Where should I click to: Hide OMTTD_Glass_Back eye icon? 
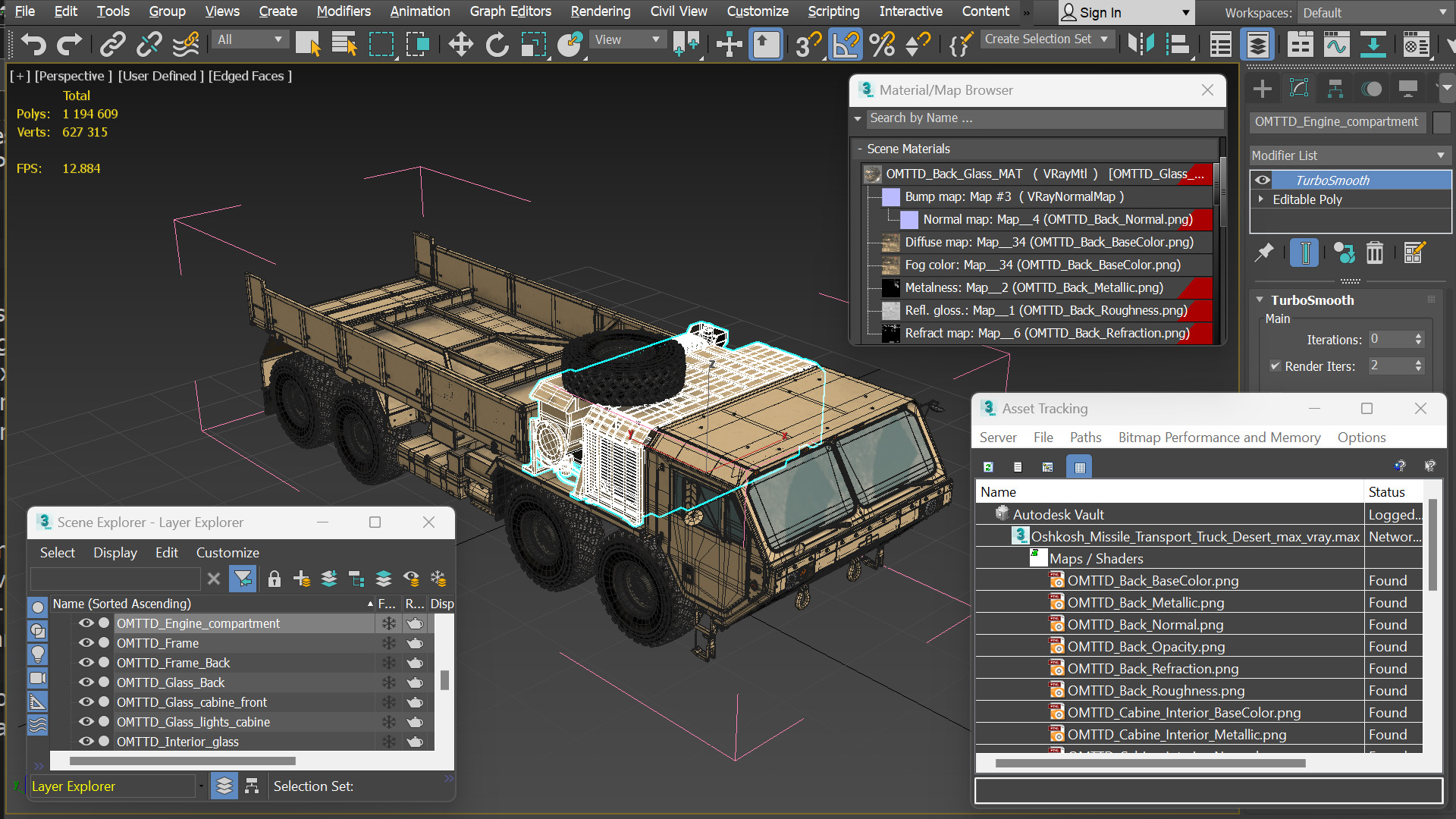coord(86,682)
